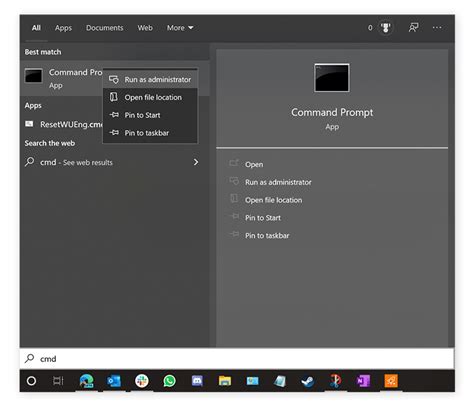474x410 pixels.
Task: Choose Pin to taskbar in context menu
Action: coord(150,133)
